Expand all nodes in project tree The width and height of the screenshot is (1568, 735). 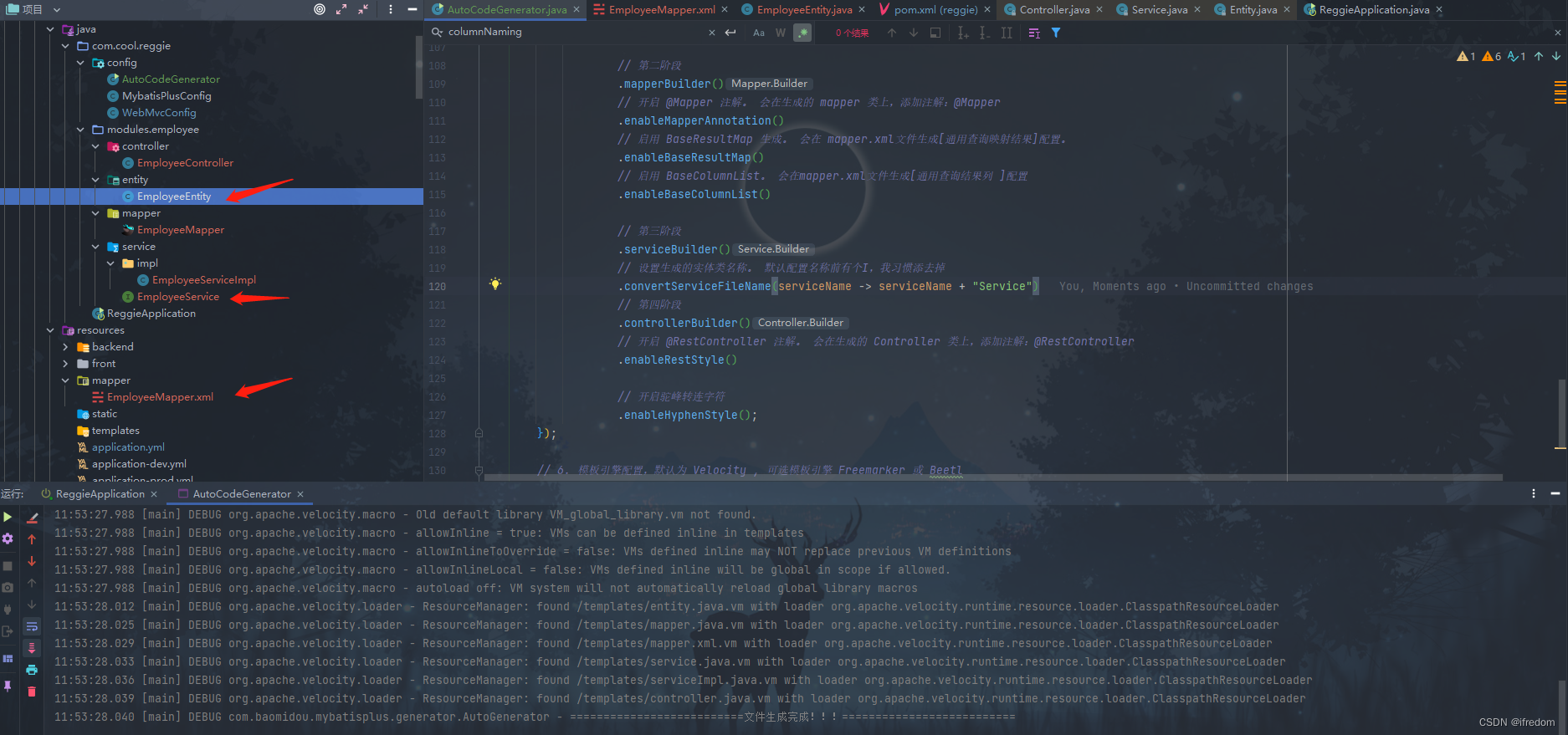pyautogui.click(x=341, y=9)
